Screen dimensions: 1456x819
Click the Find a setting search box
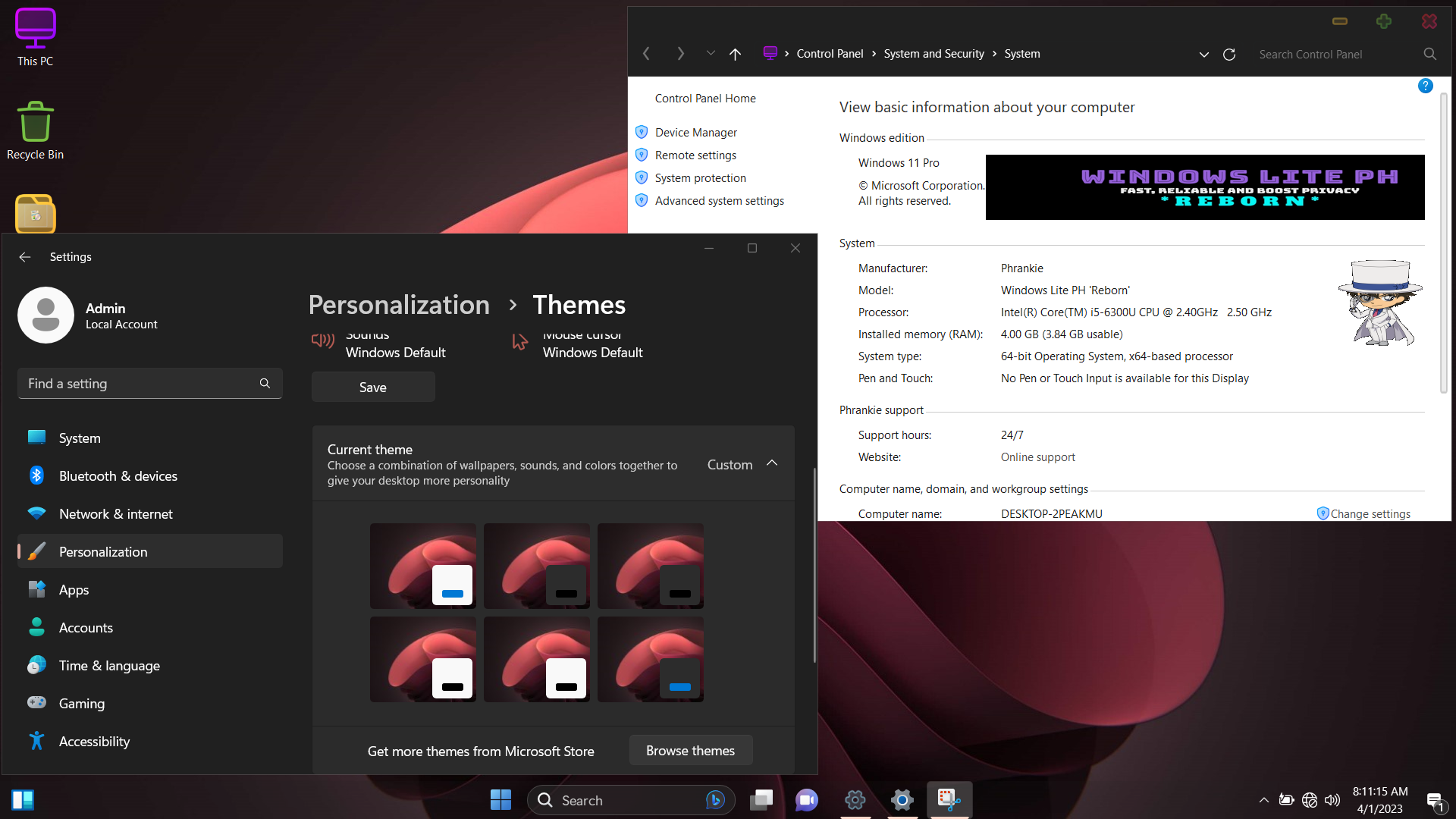click(x=149, y=384)
